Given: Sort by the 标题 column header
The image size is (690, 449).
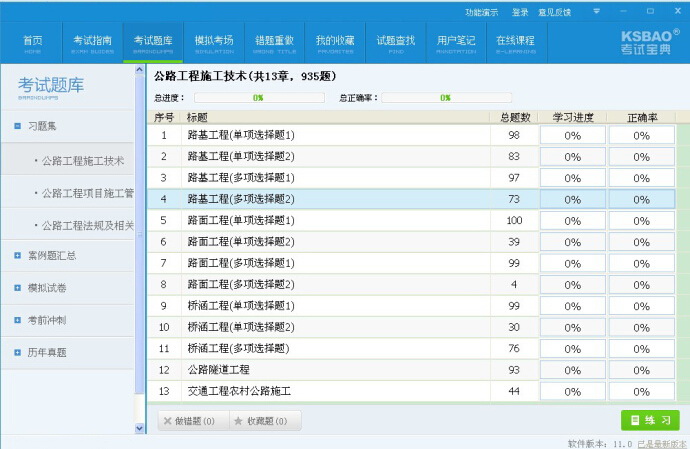Looking at the screenshot, I should point(336,118).
